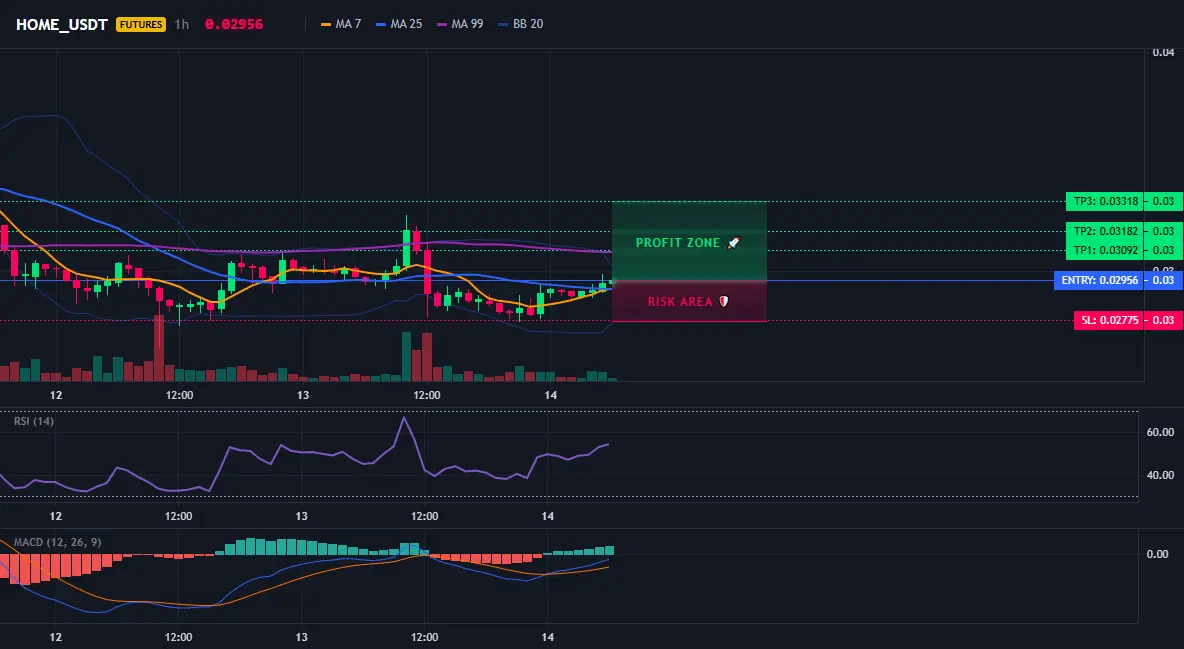Click the HOME_USDT symbol title

(x=62, y=24)
